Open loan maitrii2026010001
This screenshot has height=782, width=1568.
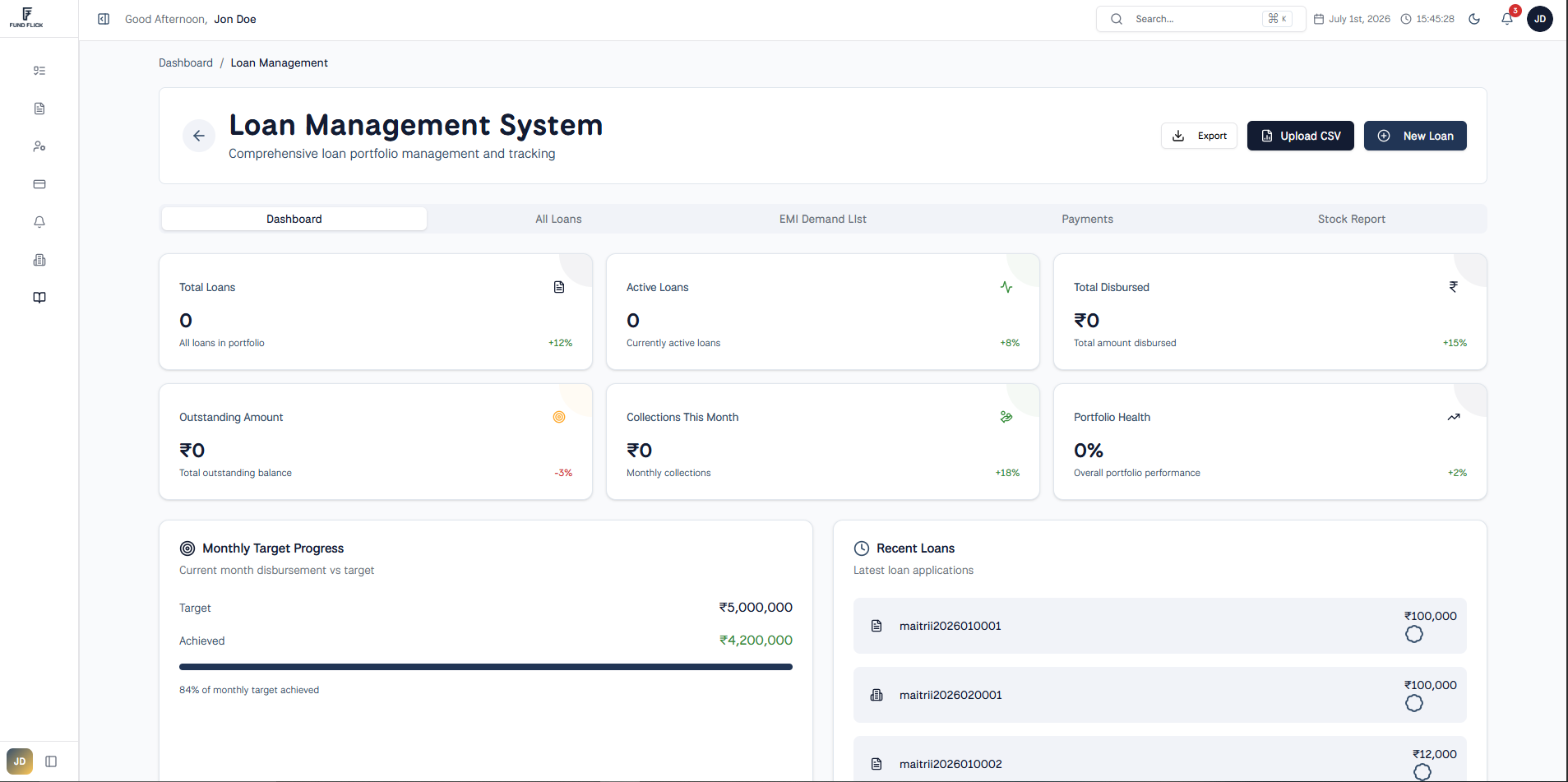(1160, 626)
